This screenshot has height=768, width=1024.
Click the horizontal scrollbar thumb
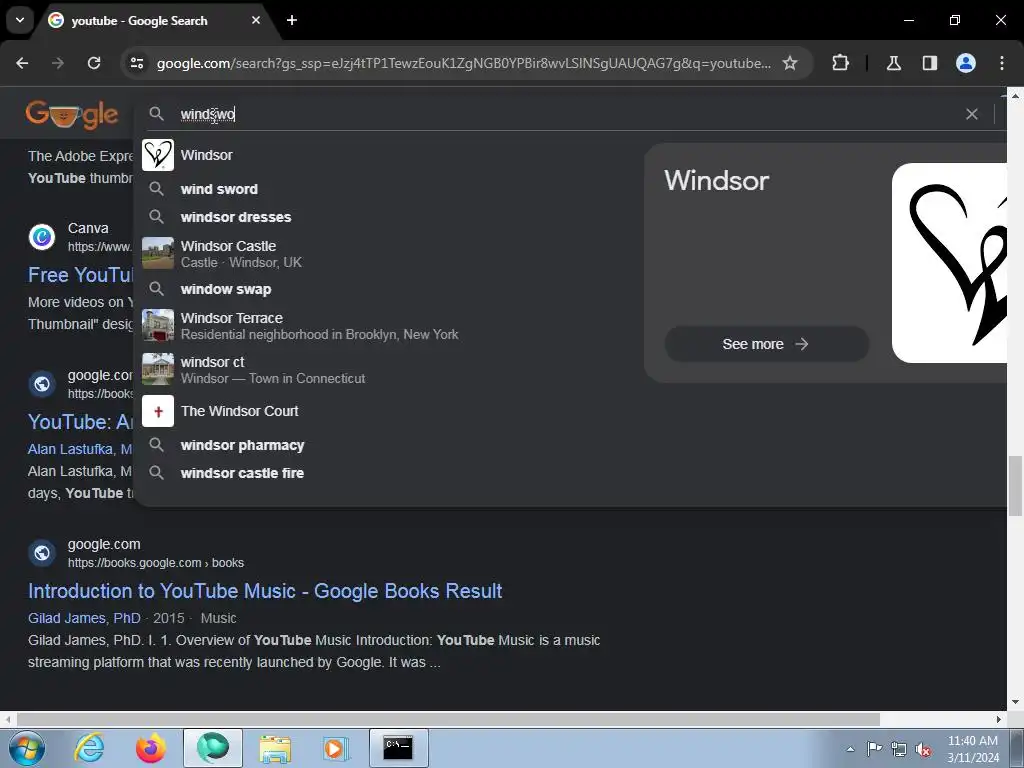(x=448, y=719)
